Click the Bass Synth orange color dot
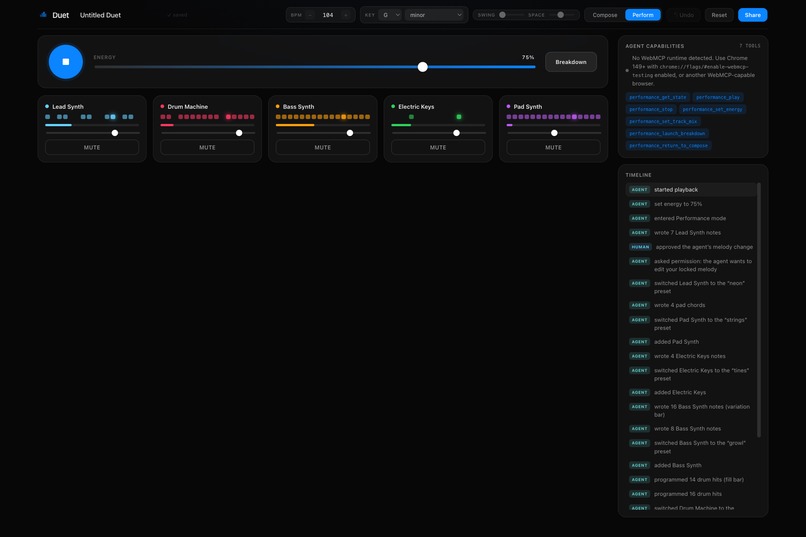This screenshot has height=537, width=806. pyautogui.click(x=278, y=106)
